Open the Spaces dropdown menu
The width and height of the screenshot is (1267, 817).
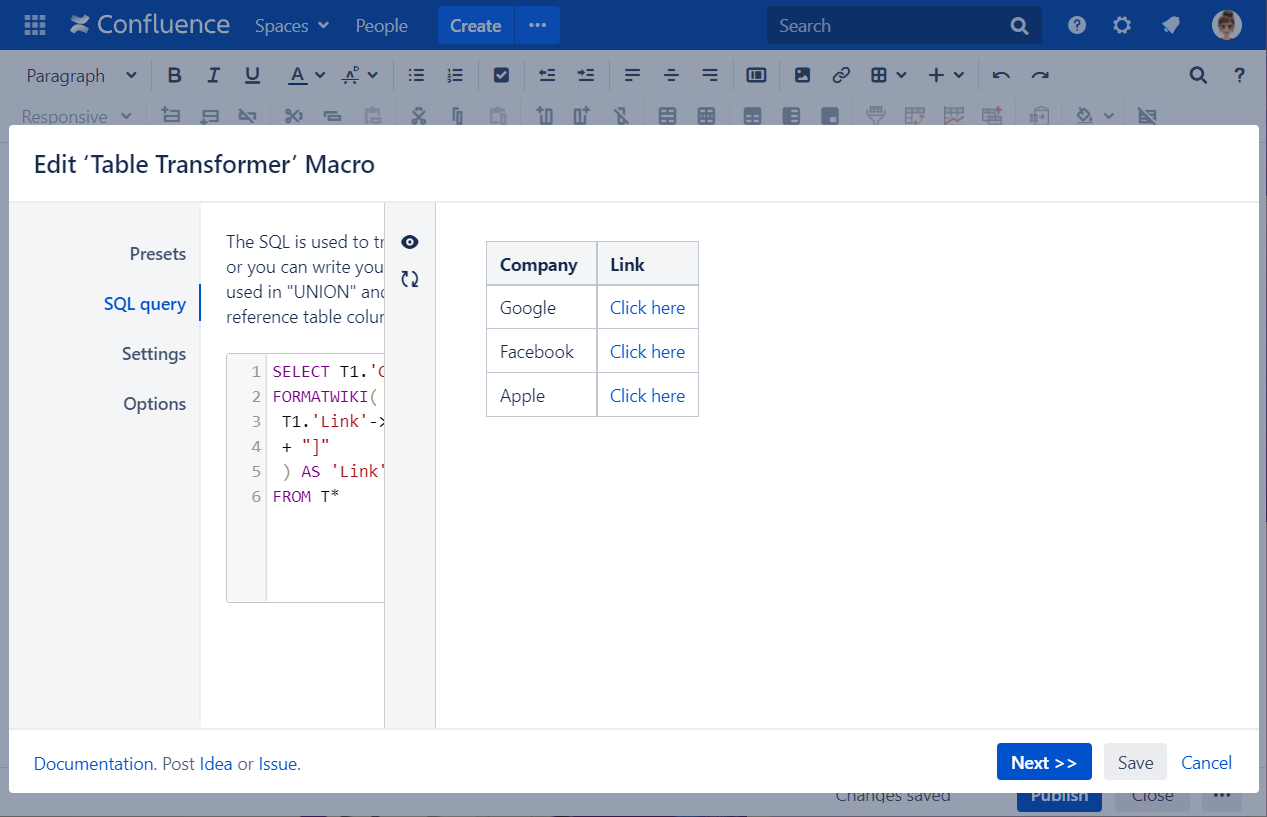pyautogui.click(x=292, y=26)
